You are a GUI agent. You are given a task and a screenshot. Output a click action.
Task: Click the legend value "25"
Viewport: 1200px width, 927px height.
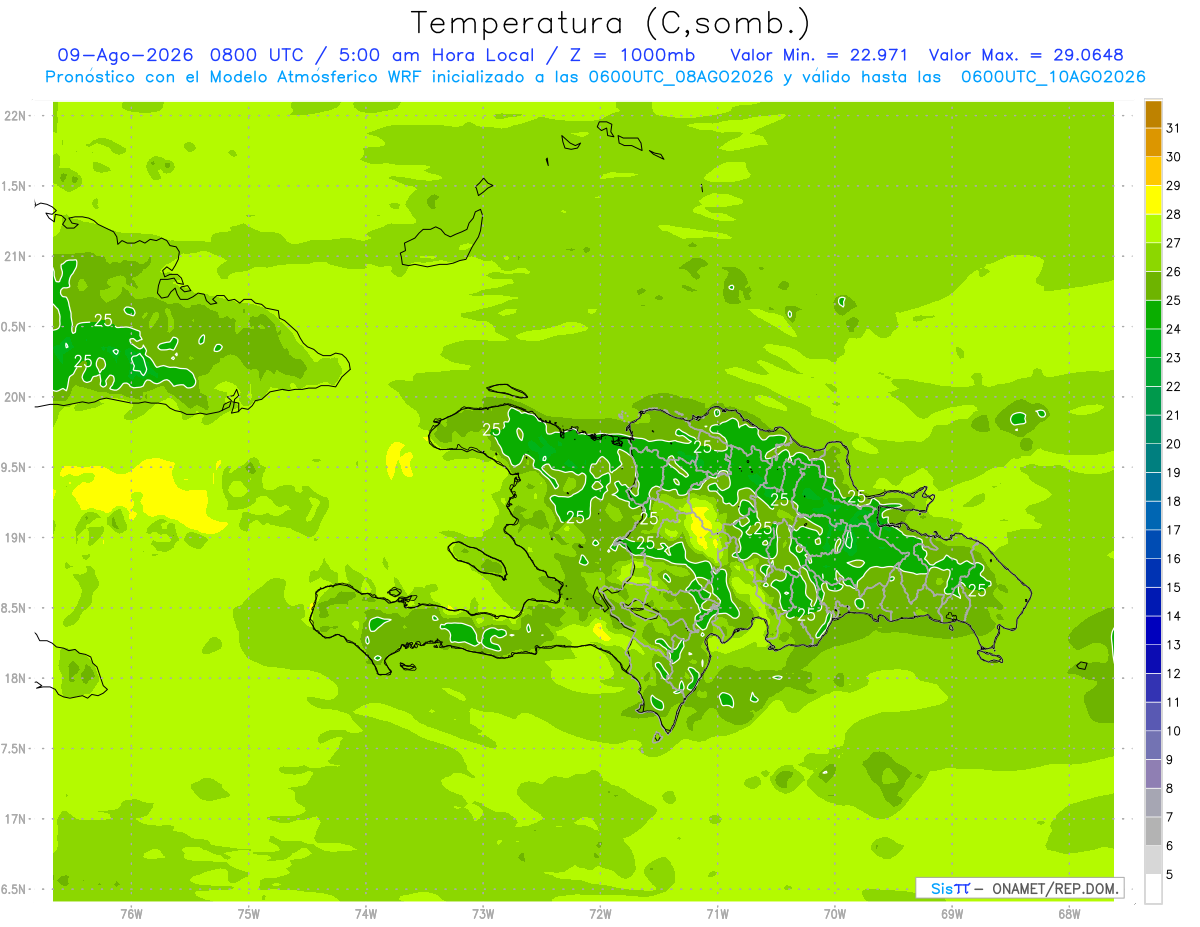(x=1173, y=301)
